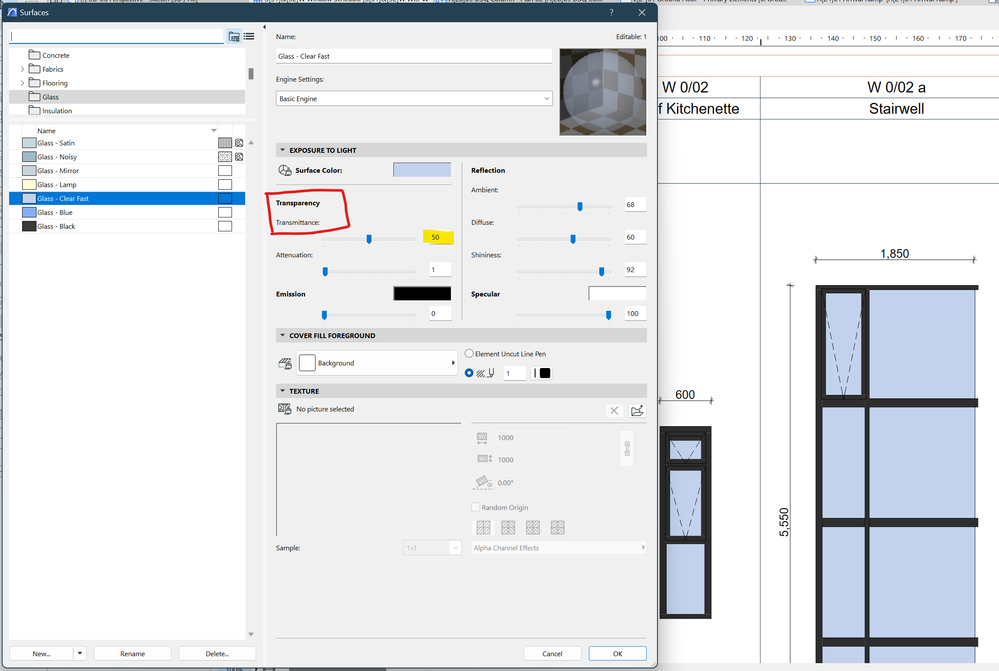
Task: Select the second texture mirroring icon
Action: [508, 528]
